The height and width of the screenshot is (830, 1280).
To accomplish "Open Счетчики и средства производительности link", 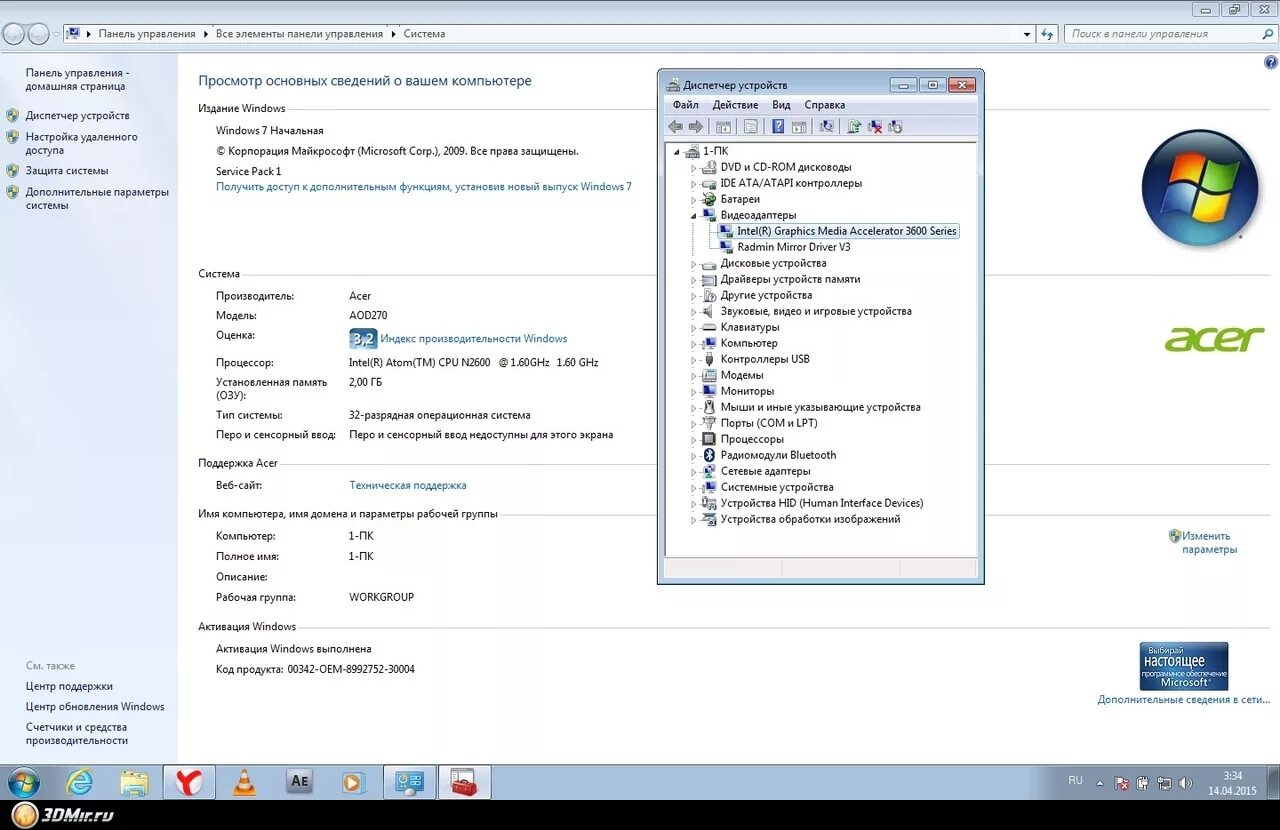I will click(77, 734).
